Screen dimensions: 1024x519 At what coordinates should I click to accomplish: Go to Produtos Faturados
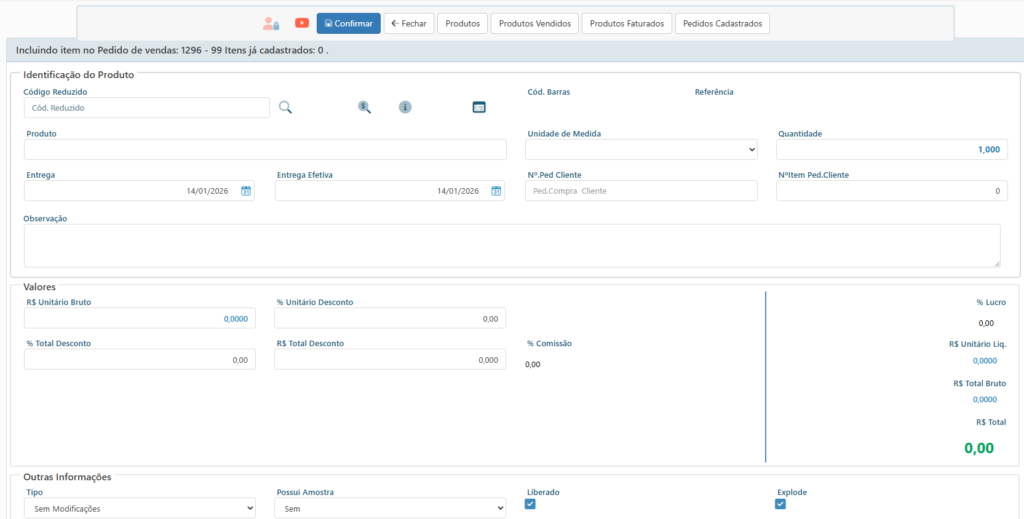pyautogui.click(x=627, y=23)
